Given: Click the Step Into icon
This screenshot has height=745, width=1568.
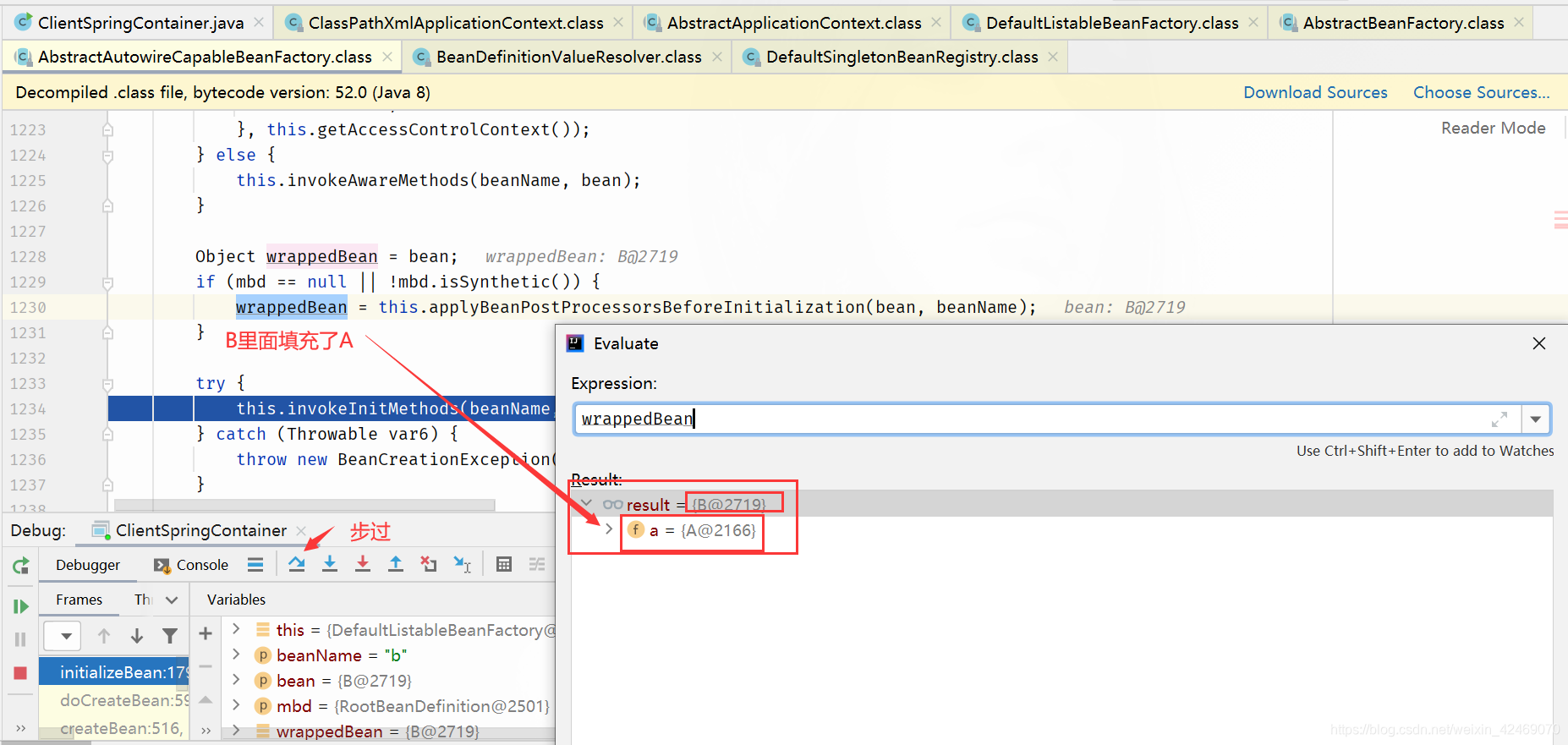Looking at the screenshot, I should [330, 564].
